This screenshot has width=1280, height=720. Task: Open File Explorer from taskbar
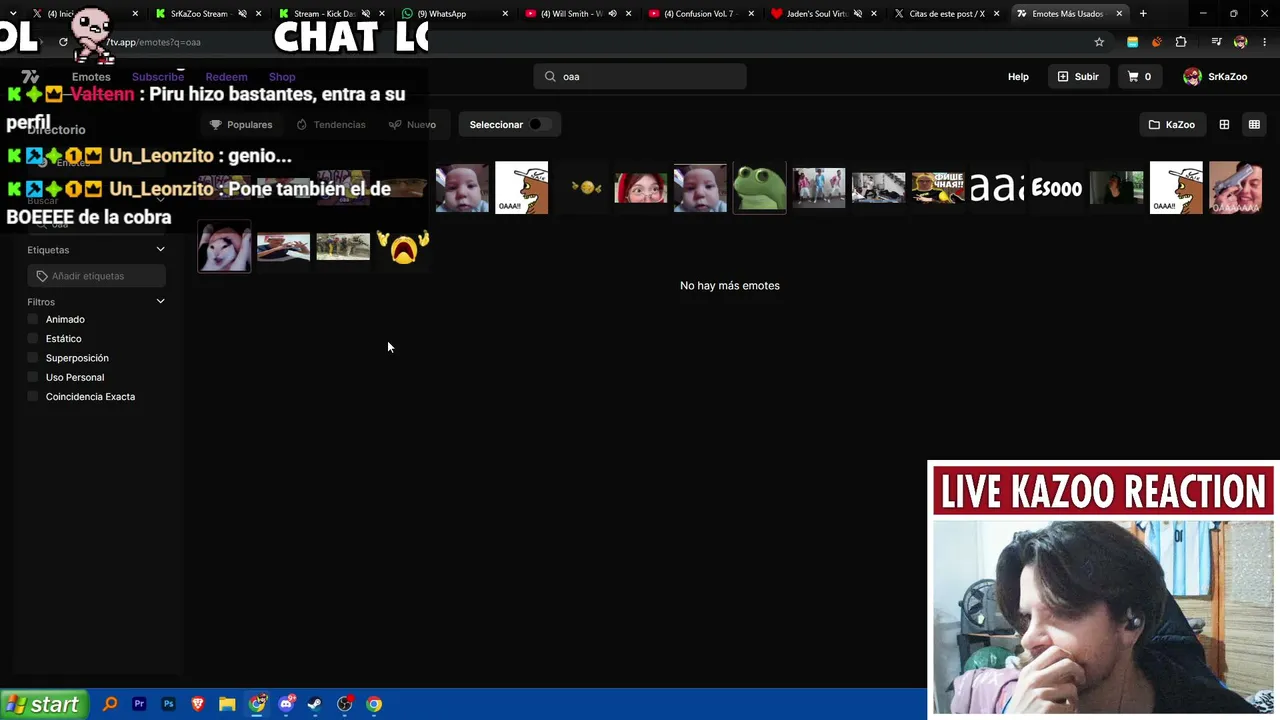(227, 704)
